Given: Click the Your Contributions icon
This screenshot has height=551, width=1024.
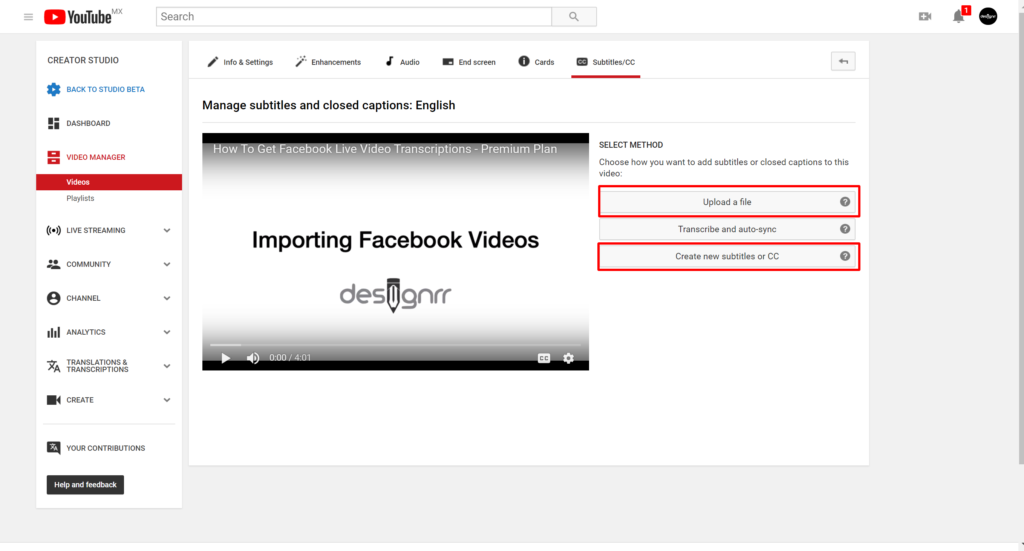Looking at the screenshot, I should point(54,448).
